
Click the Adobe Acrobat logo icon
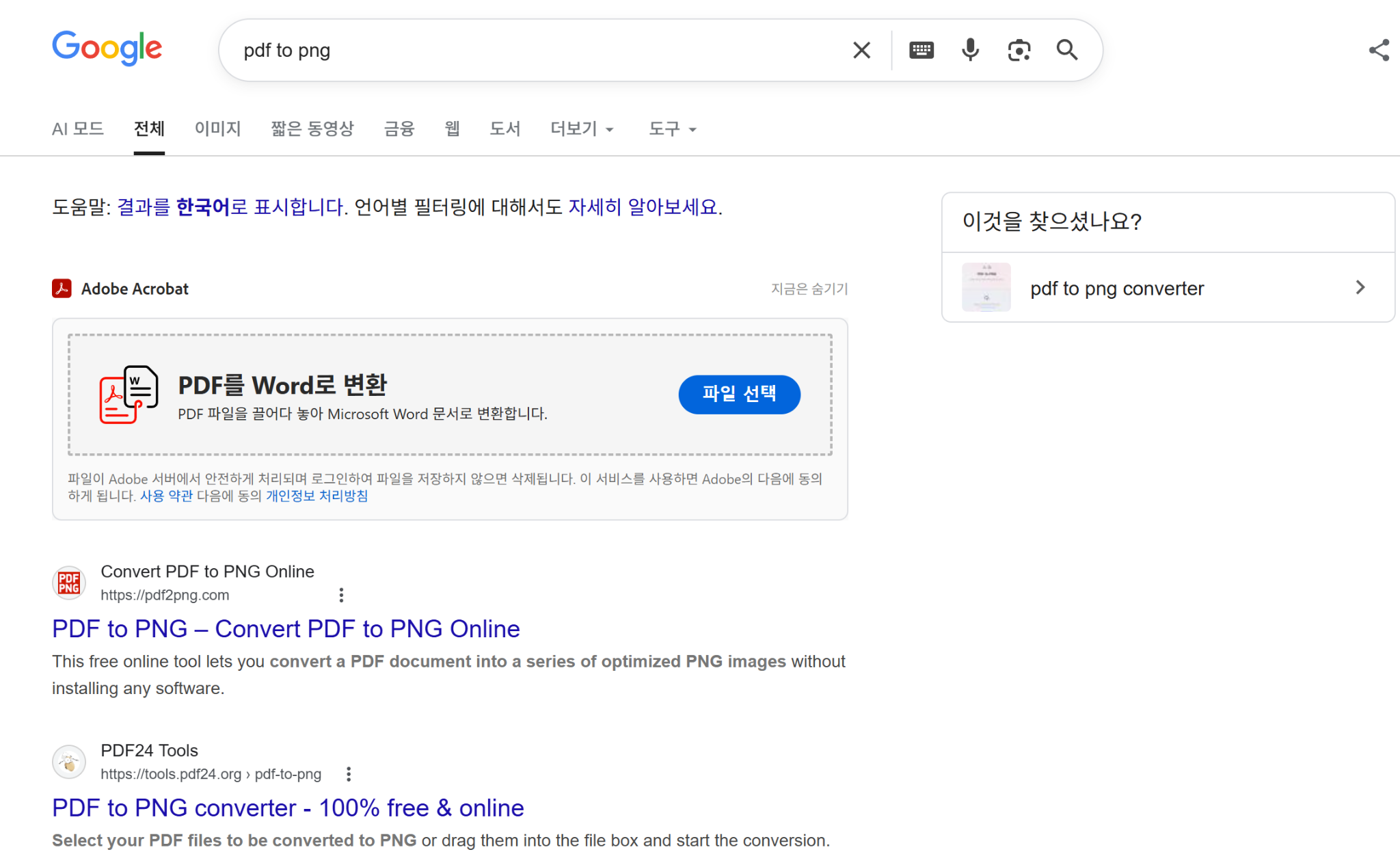pyautogui.click(x=62, y=289)
